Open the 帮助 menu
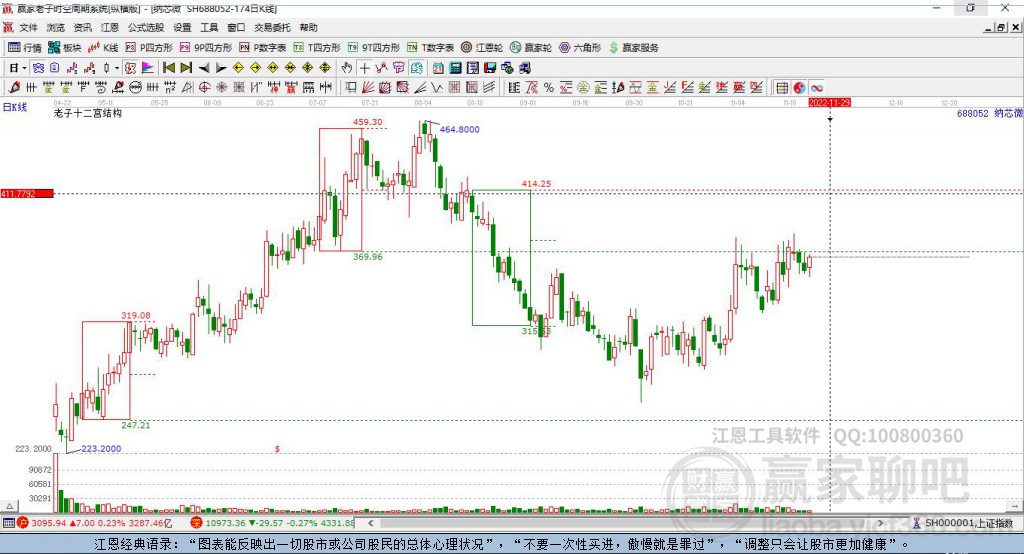Viewport: 1024px width, 554px height. 308,27
